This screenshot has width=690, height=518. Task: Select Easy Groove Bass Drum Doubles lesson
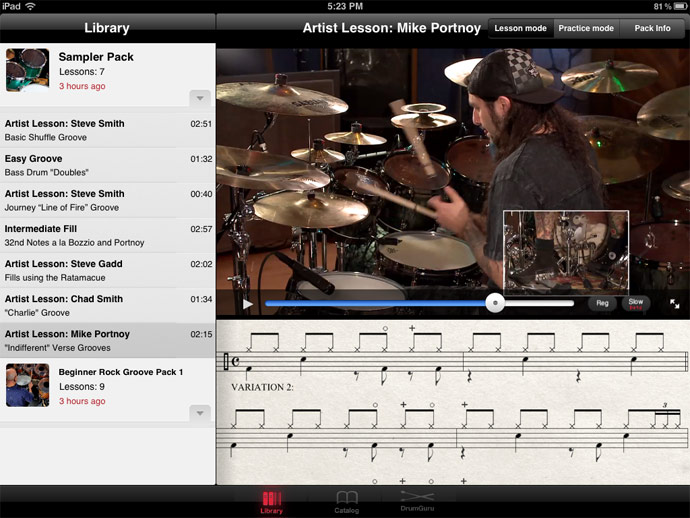pyautogui.click(x=108, y=165)
